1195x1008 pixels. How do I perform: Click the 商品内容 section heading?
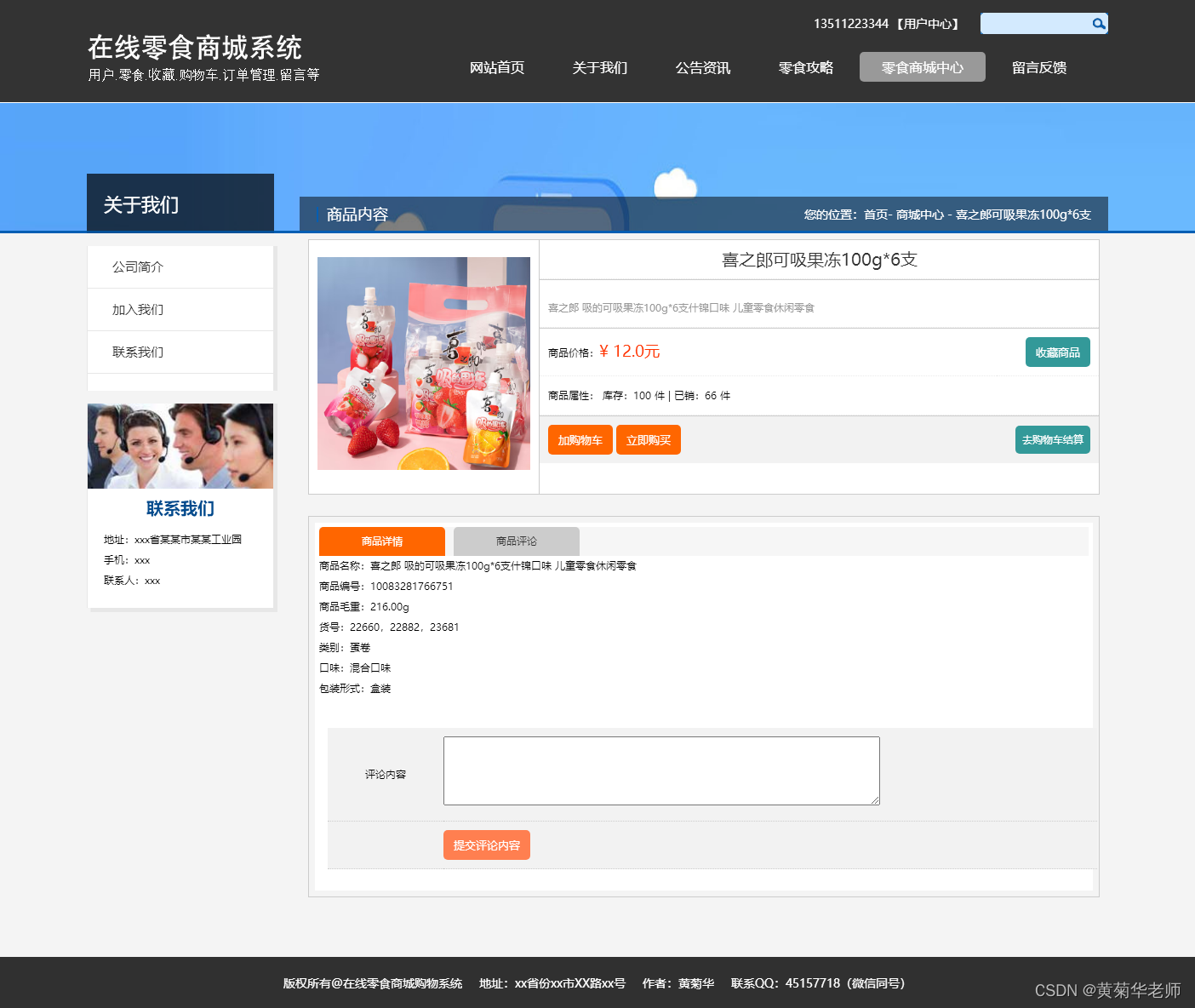coord(357,215)
